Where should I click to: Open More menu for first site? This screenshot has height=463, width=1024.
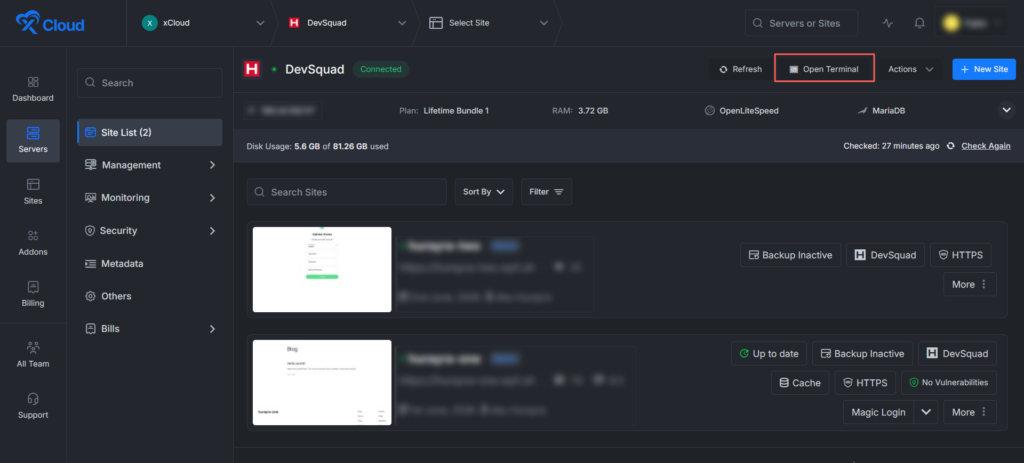coord(970,284)
